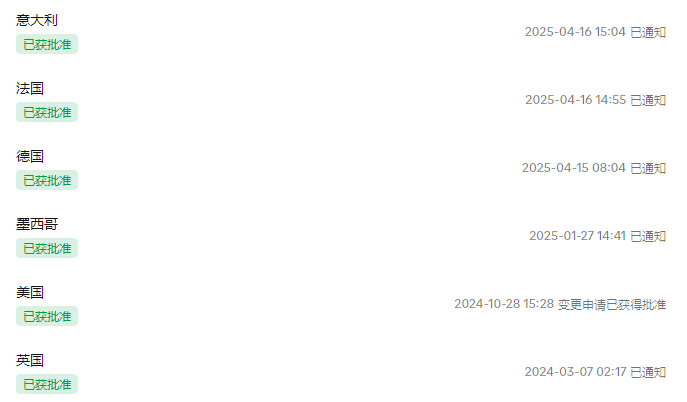Screen dimensions: 687x402
Task: Click 已获批准 badge under 英国
Action: 47,384
